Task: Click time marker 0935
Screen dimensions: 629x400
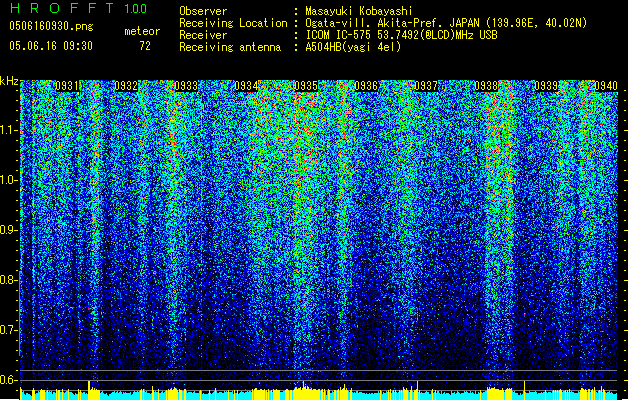Action: point(306,86)
